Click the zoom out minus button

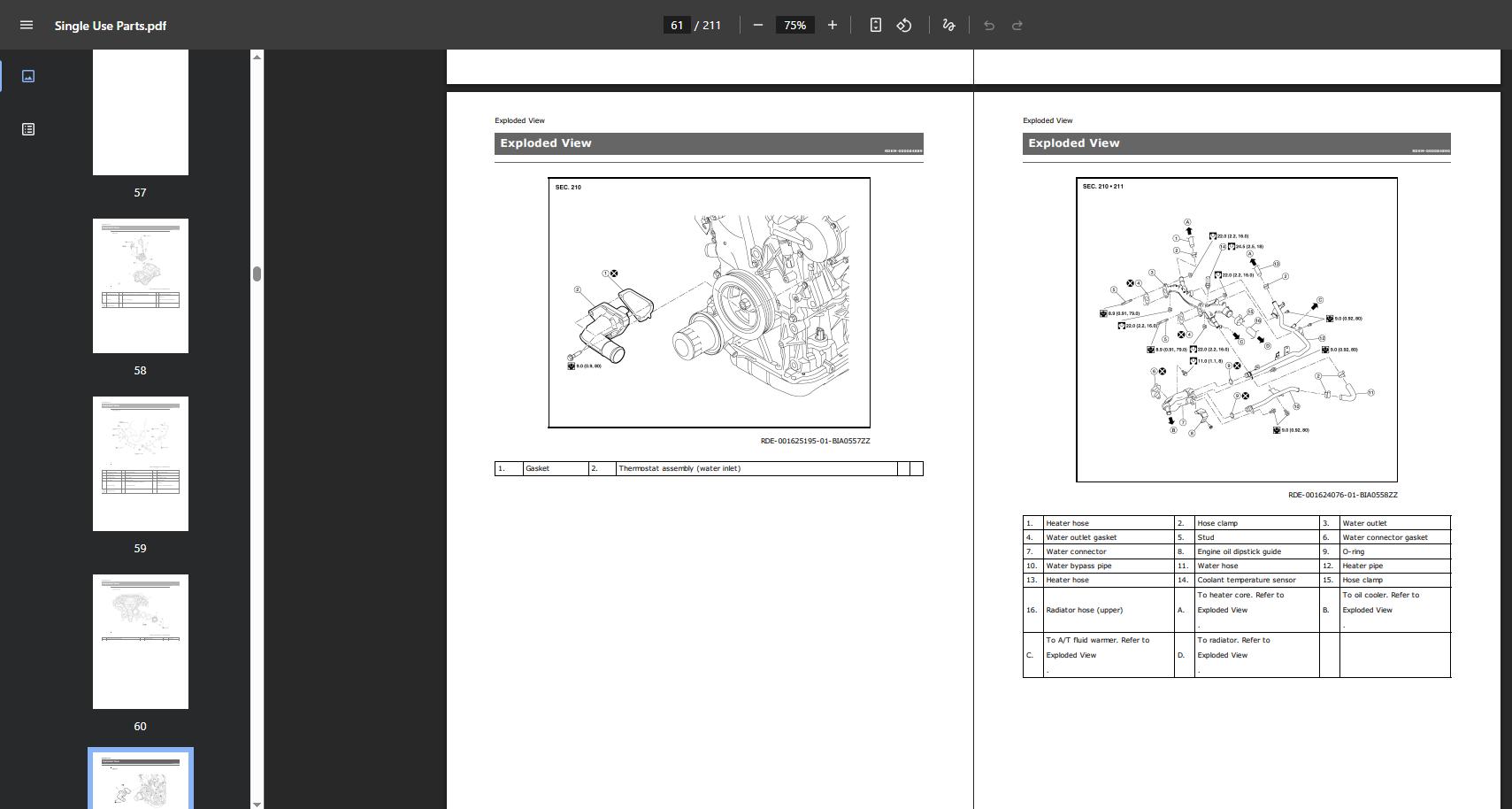tap(758, 25)
